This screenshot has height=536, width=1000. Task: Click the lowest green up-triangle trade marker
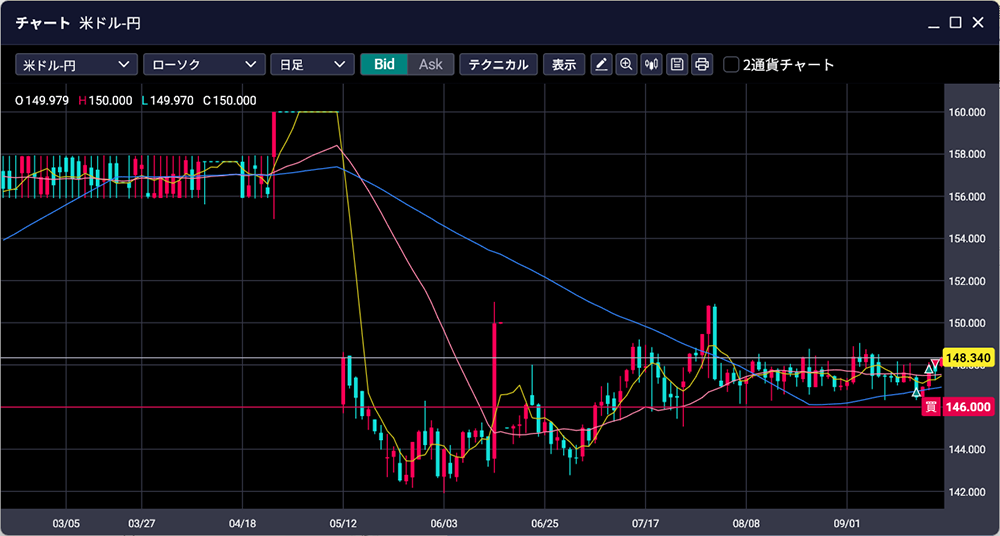tap(916, 392)
